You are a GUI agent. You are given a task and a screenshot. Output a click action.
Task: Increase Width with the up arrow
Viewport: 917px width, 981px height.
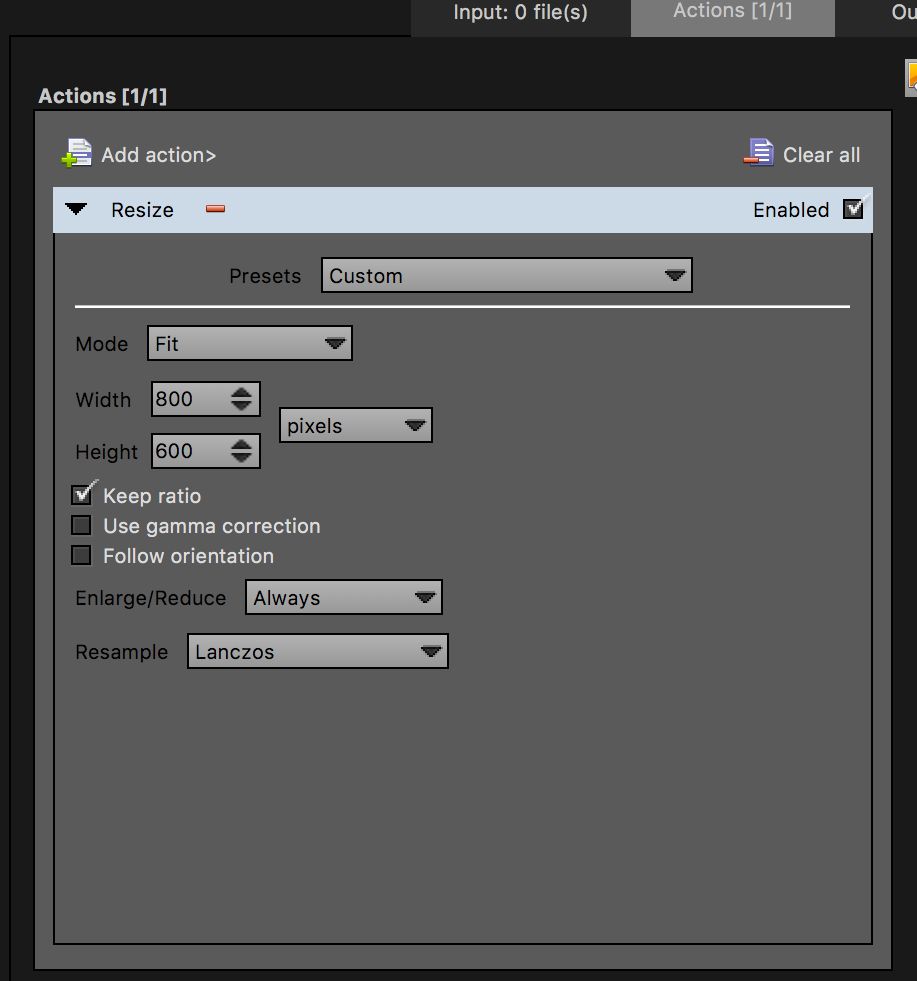coord(241,392)
